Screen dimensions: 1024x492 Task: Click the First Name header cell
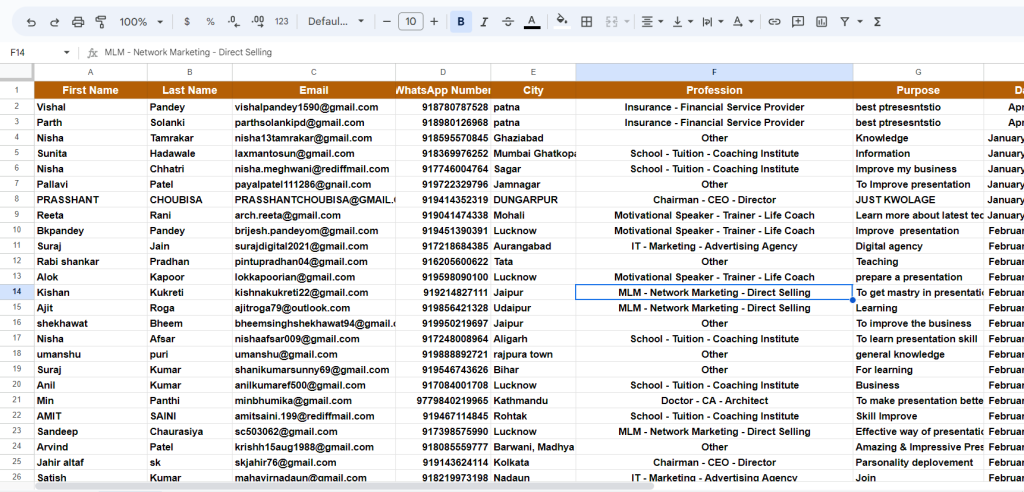pos(91,90)
